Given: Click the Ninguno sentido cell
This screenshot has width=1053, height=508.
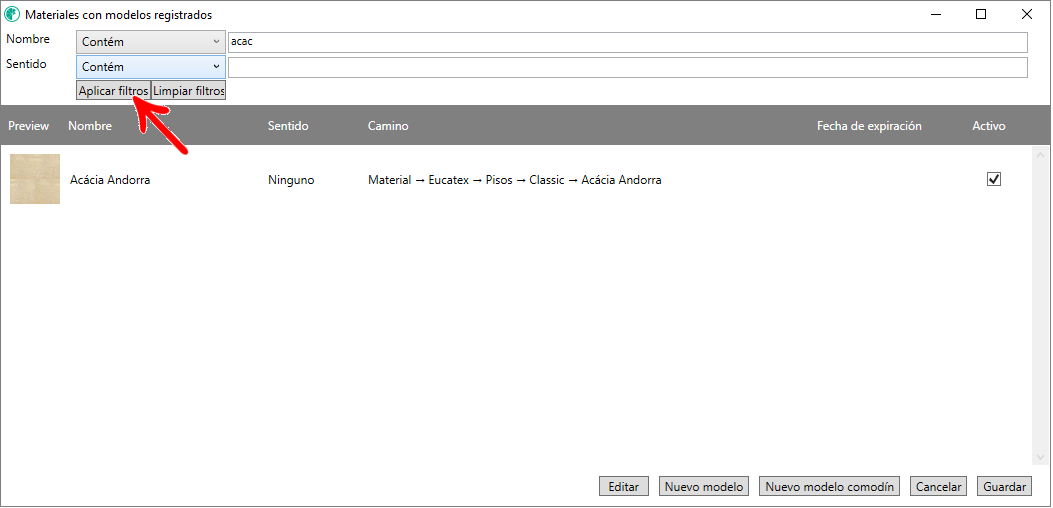Looking at the screenshot, I should pyautogui.click(x=291, y=180).
